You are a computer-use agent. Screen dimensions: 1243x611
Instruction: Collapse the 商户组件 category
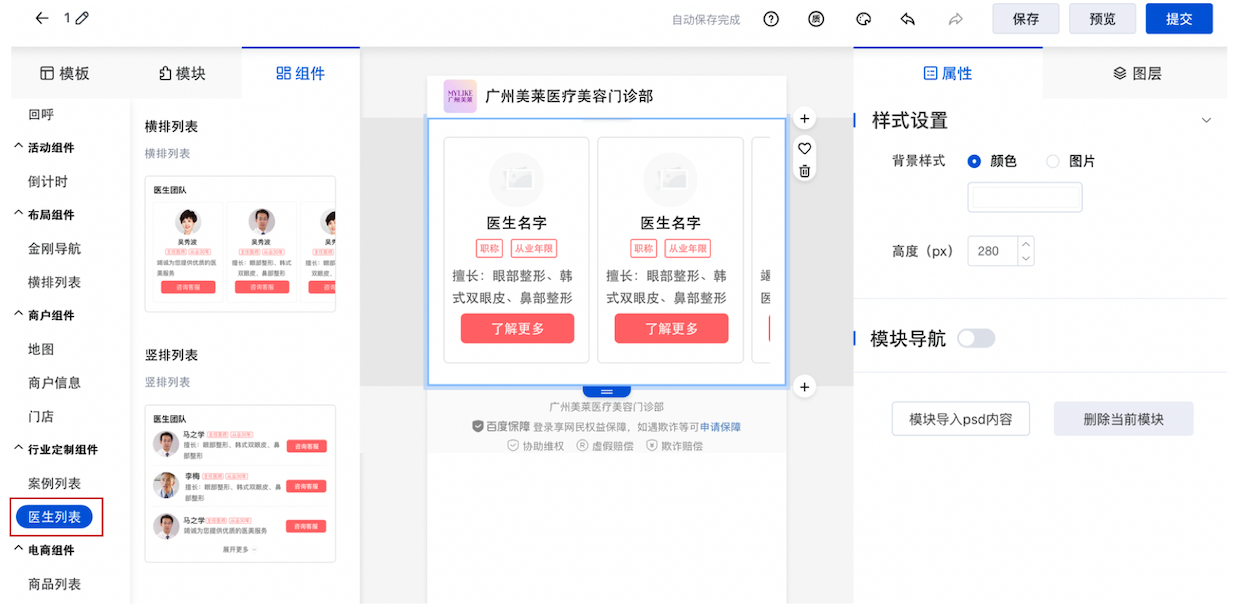click(x=18, y=316)
